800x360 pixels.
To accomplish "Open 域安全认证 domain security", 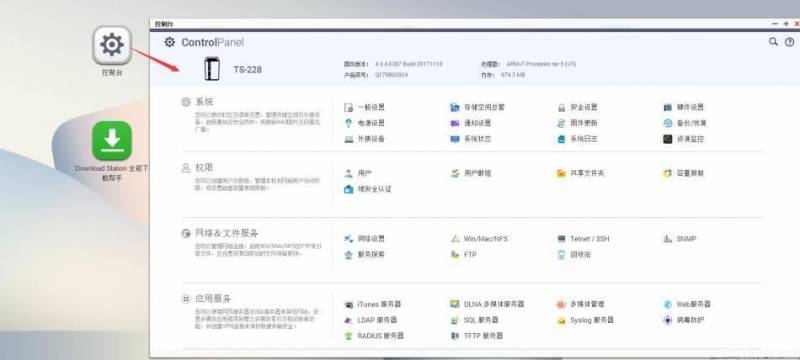I will pos(368,189).
